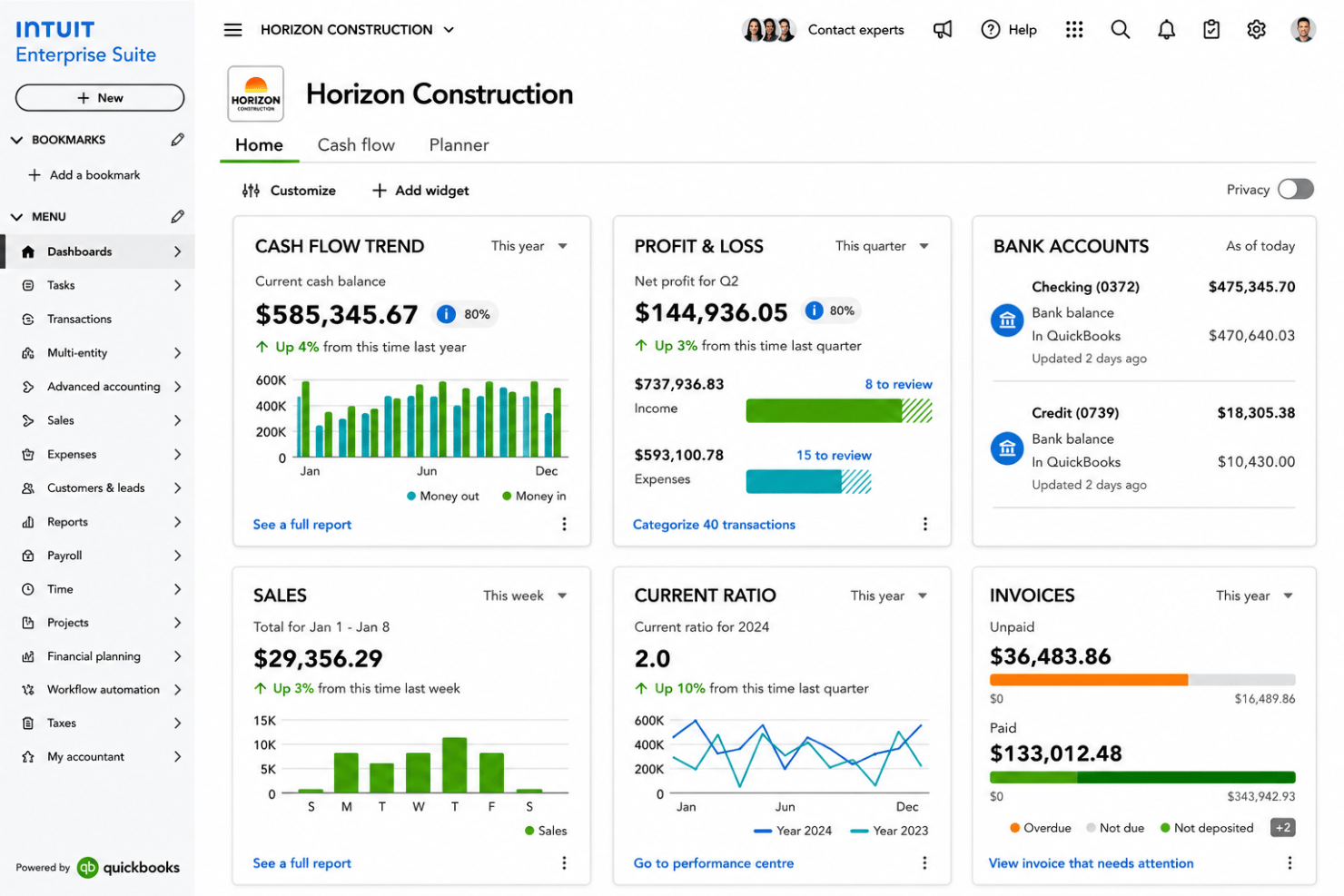Click the Customize sliders icon

point(251,191)
